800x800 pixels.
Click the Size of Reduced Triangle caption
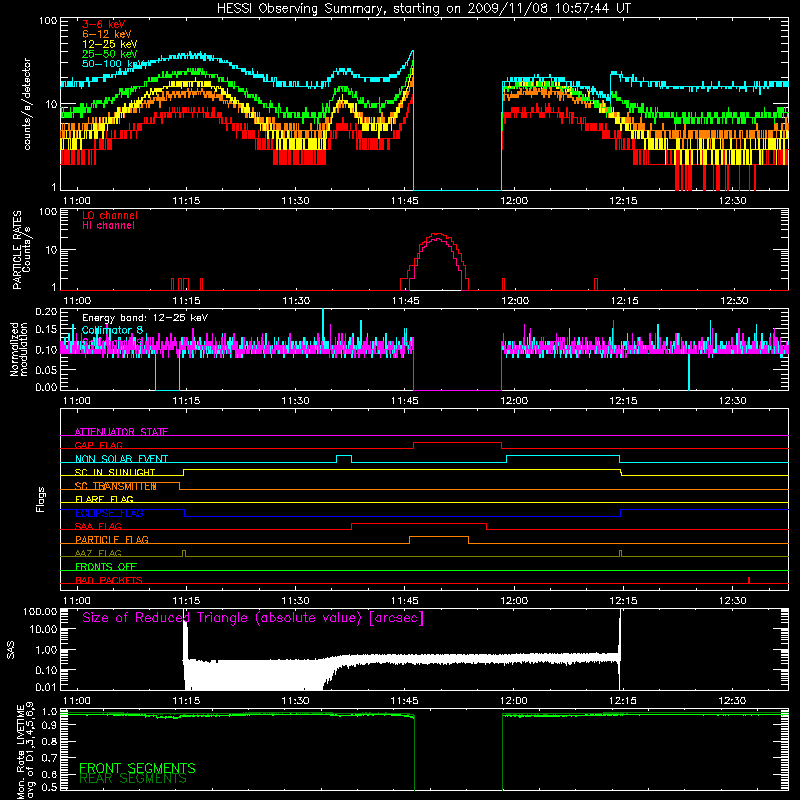253,618
